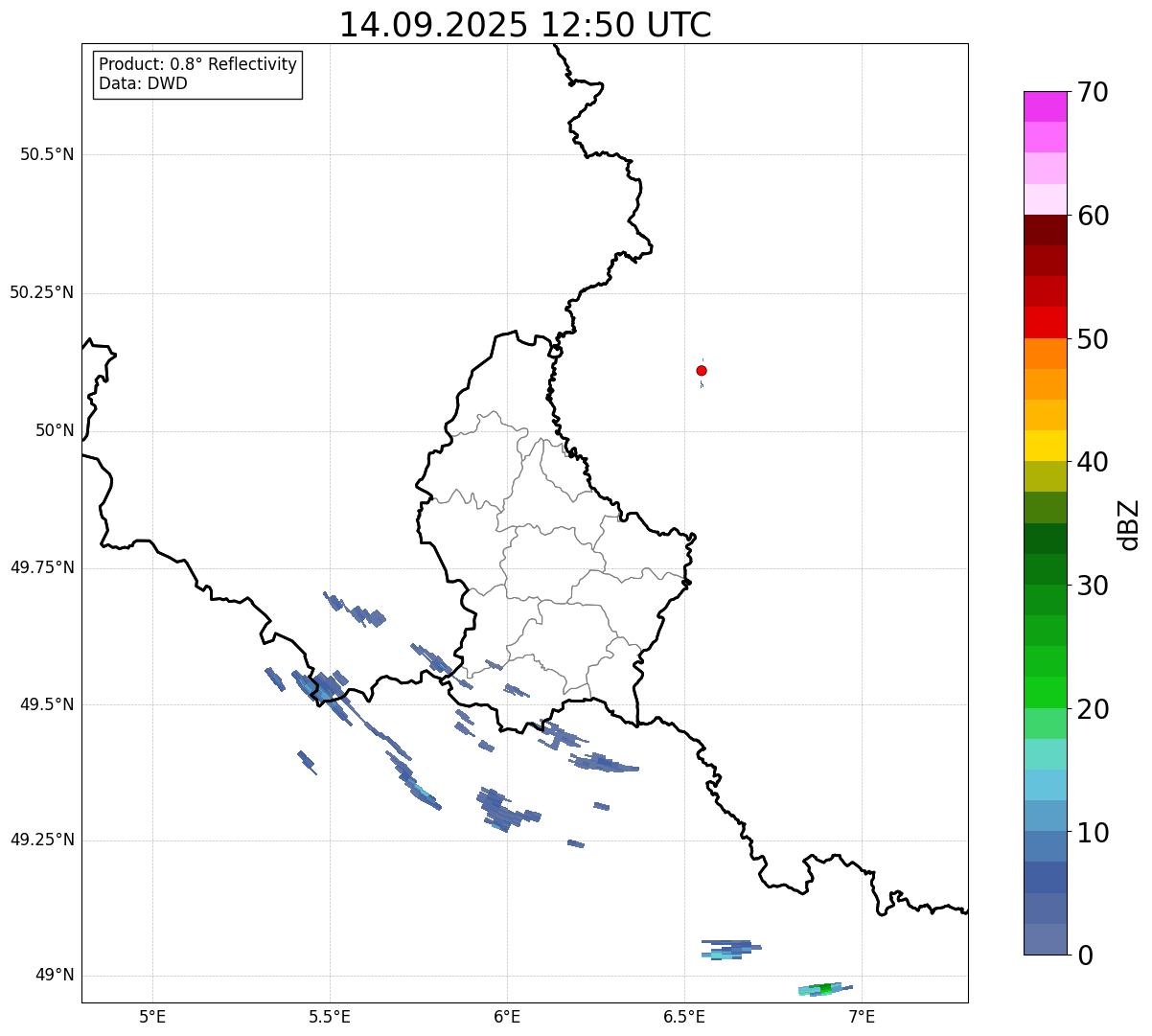Click the colorbar 60 tick label
Image resolution: width=1152 pixels, height=1036 pixels.
(x=1093, y=217)
